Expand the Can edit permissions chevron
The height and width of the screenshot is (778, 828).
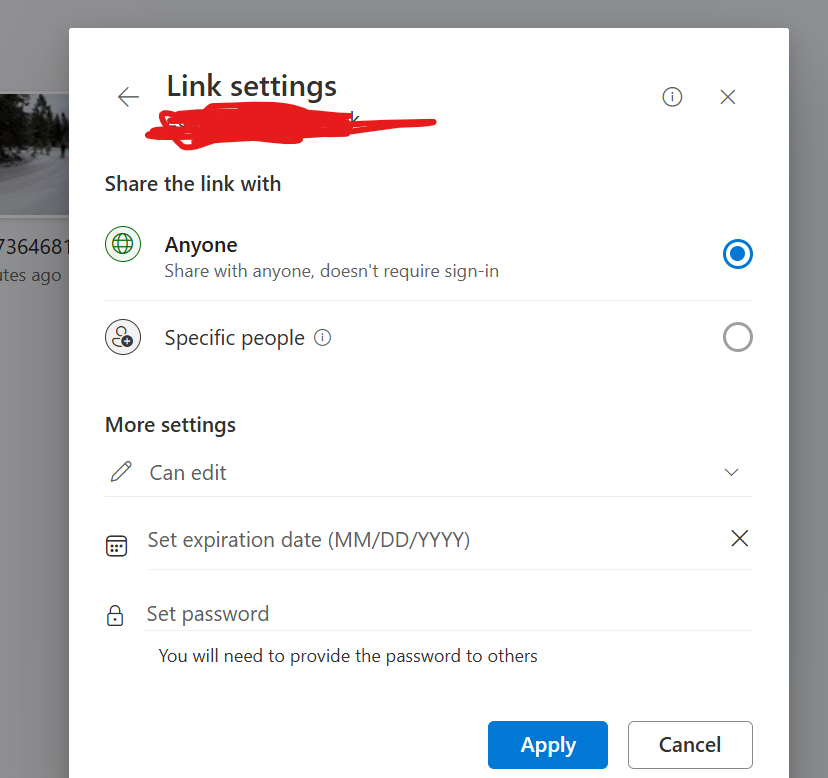731,472
